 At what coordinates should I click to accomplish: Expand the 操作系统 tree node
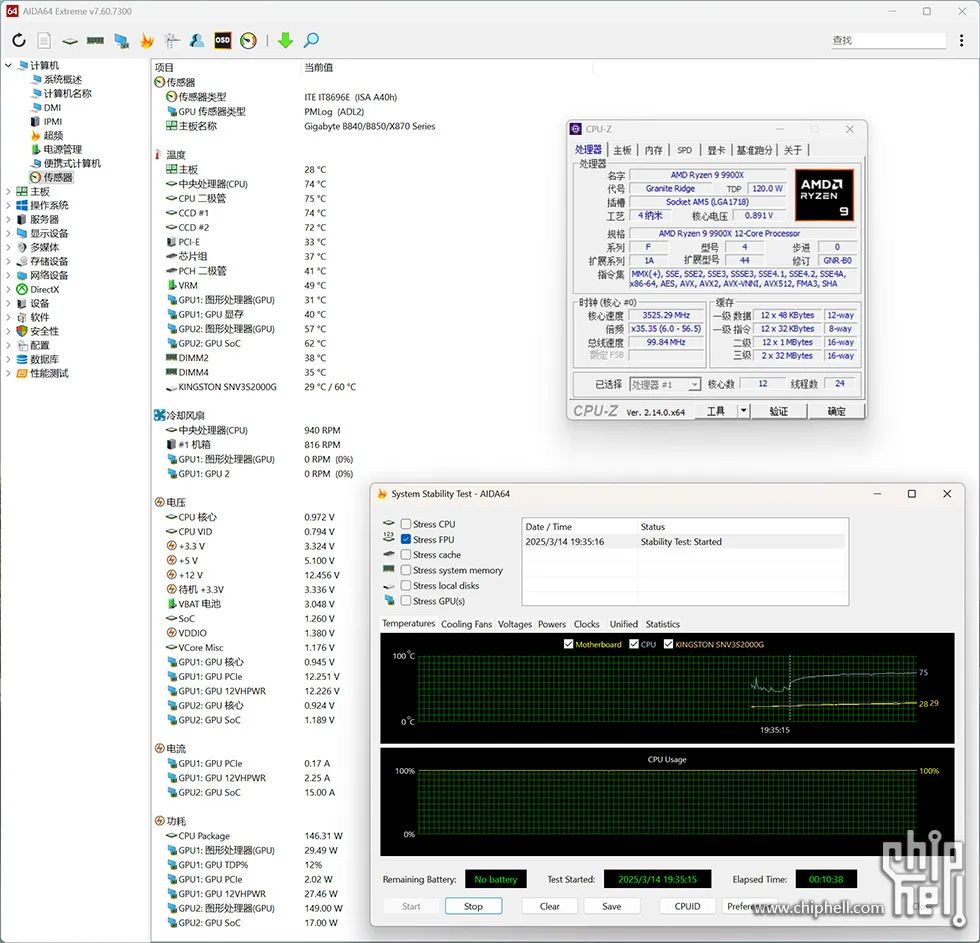pos(8,205)
